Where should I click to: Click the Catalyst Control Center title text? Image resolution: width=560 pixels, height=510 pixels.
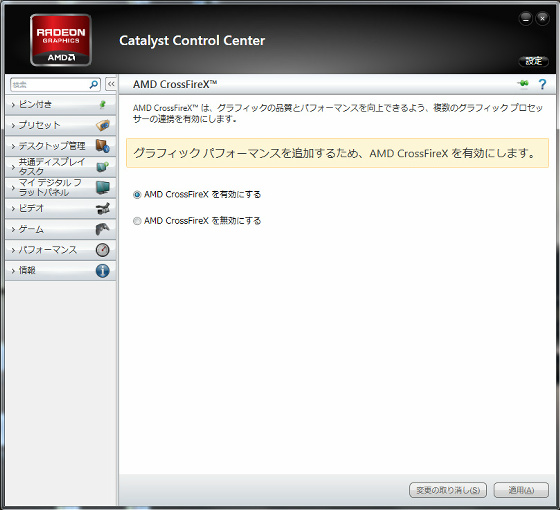point(192,41)
